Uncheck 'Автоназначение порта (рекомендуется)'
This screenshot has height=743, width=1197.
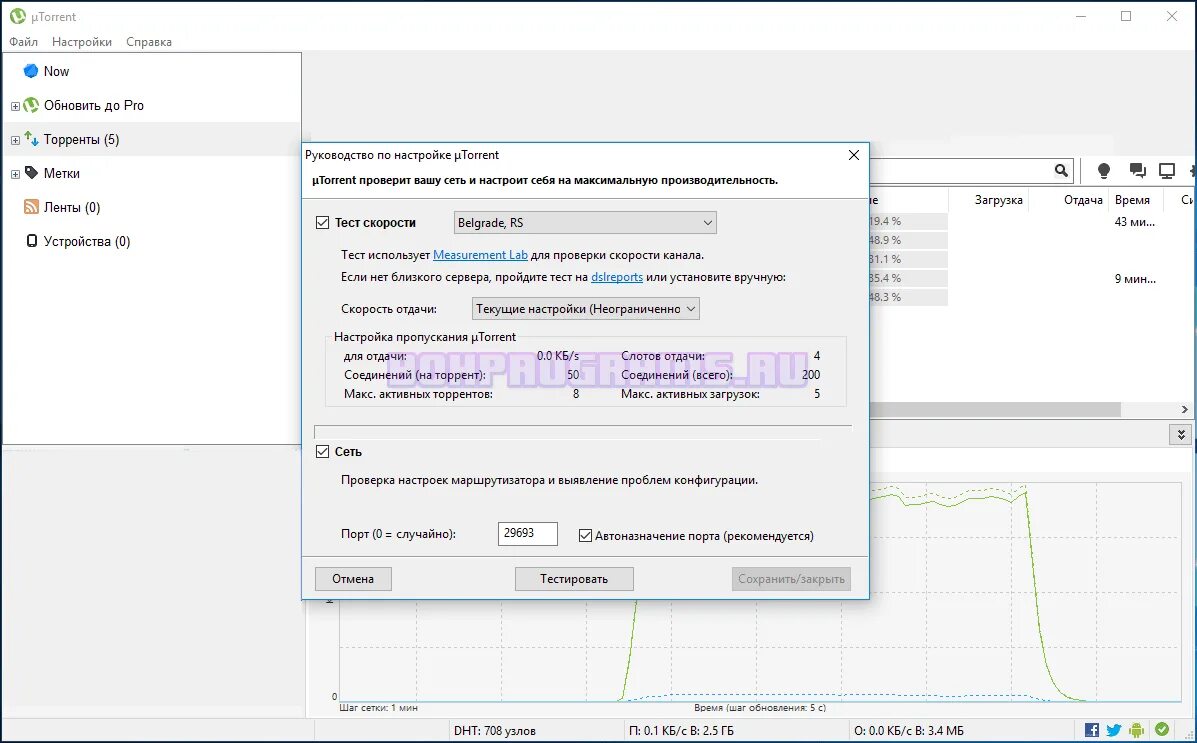click(586, 536)
